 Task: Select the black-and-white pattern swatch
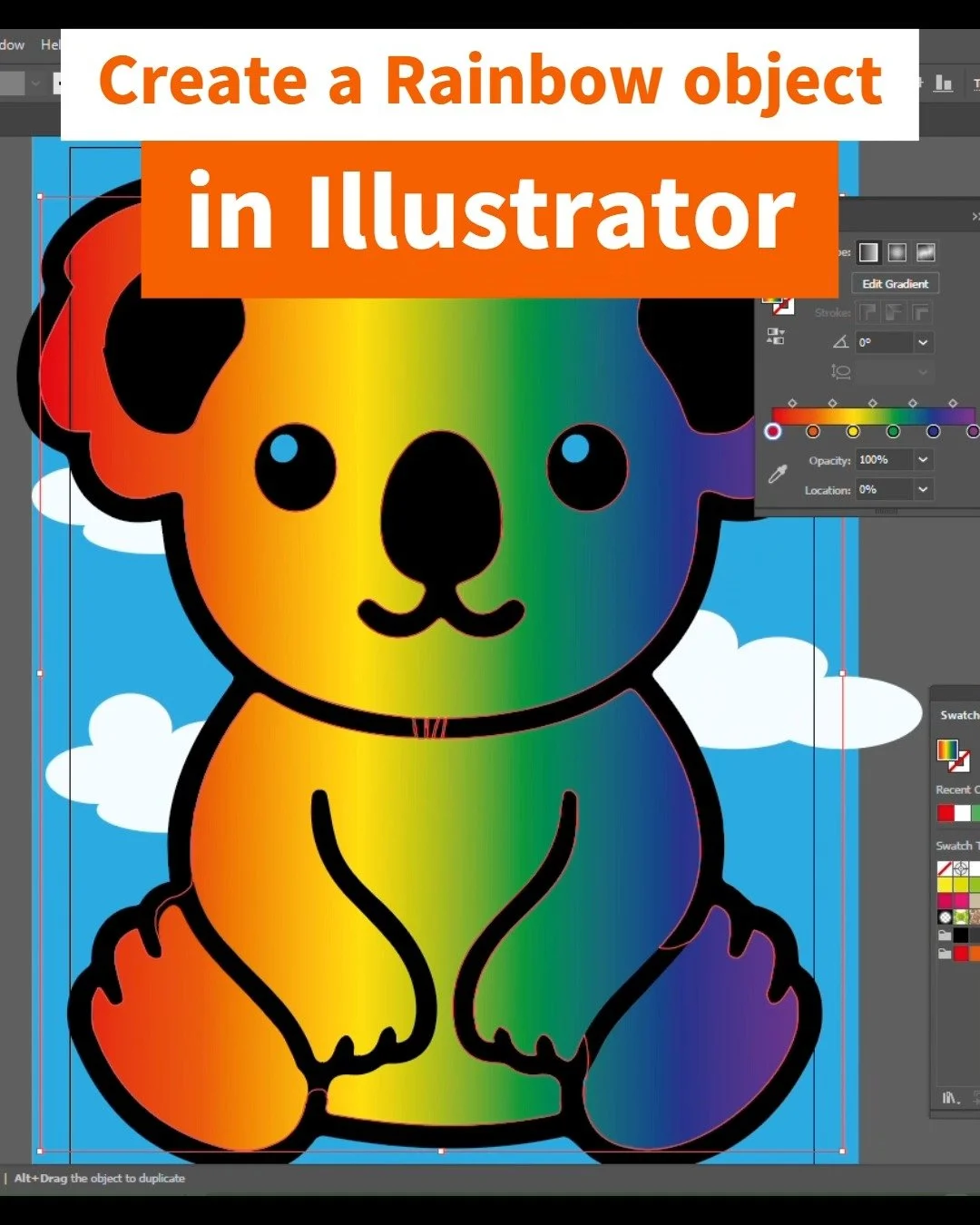click(x=945, y=917)
